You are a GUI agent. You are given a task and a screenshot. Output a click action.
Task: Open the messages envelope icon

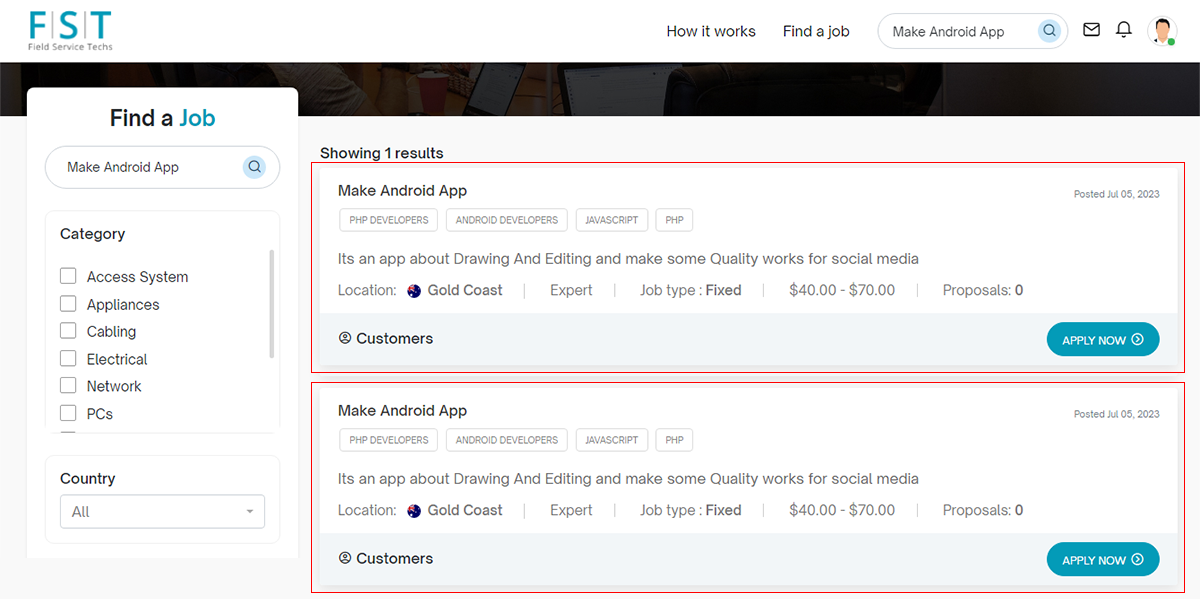(1092, 30)
